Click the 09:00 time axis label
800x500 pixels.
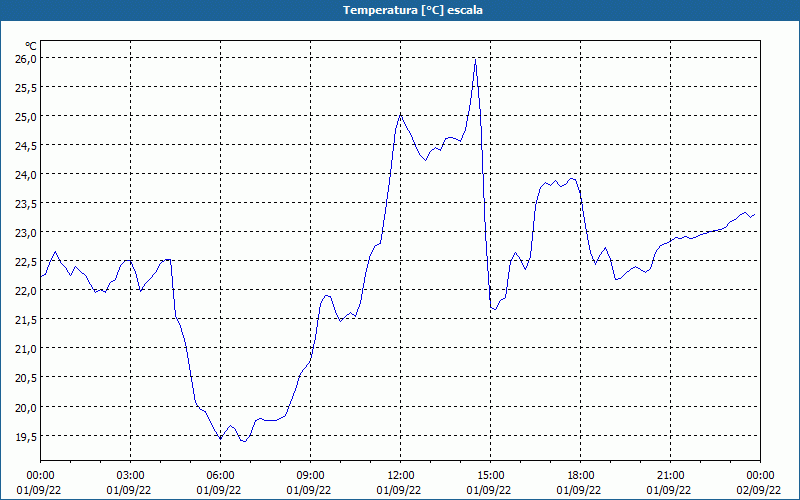click(310, 476)
